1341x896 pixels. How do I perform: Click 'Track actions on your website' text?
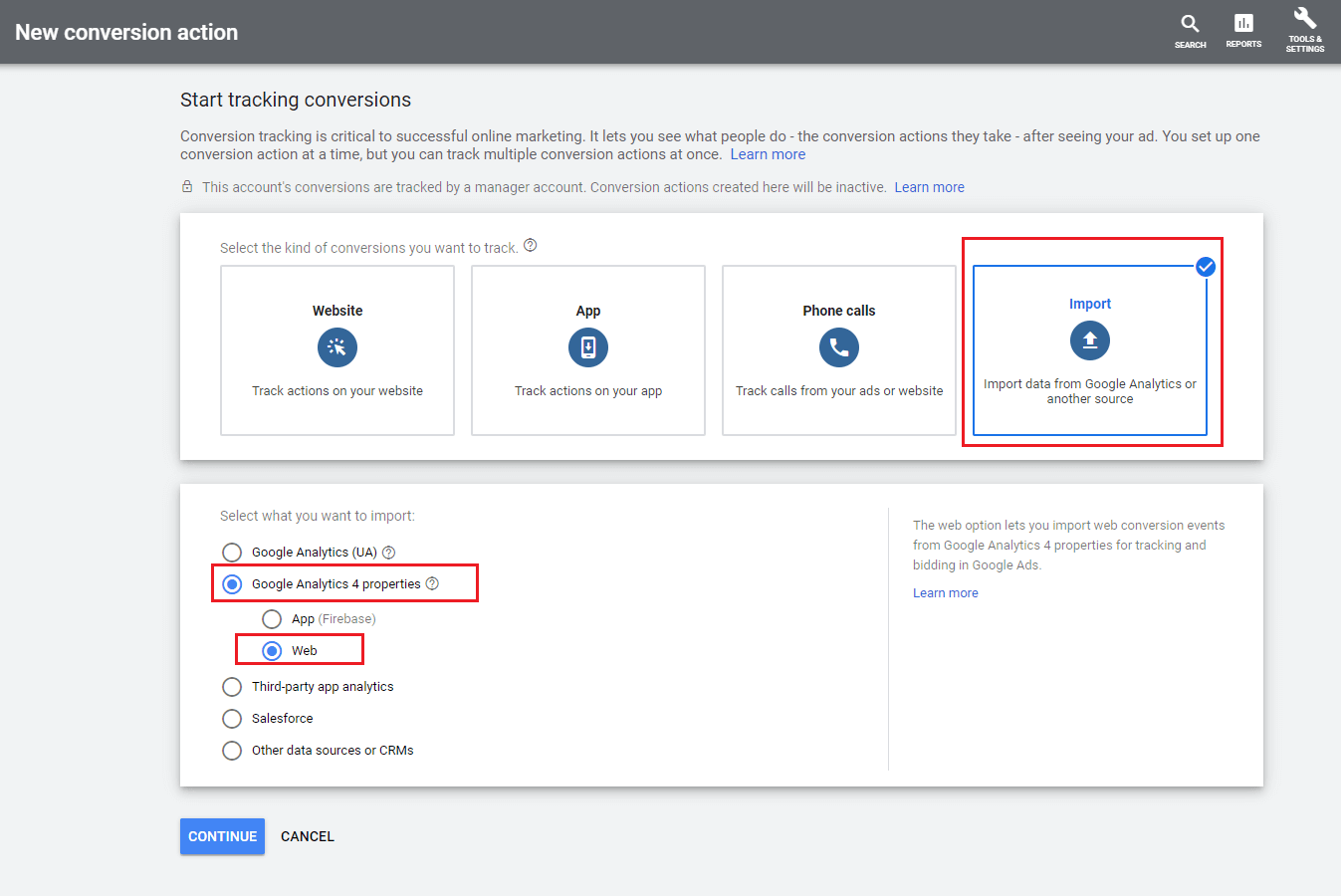pyautogui.click(x=337, y=391)
